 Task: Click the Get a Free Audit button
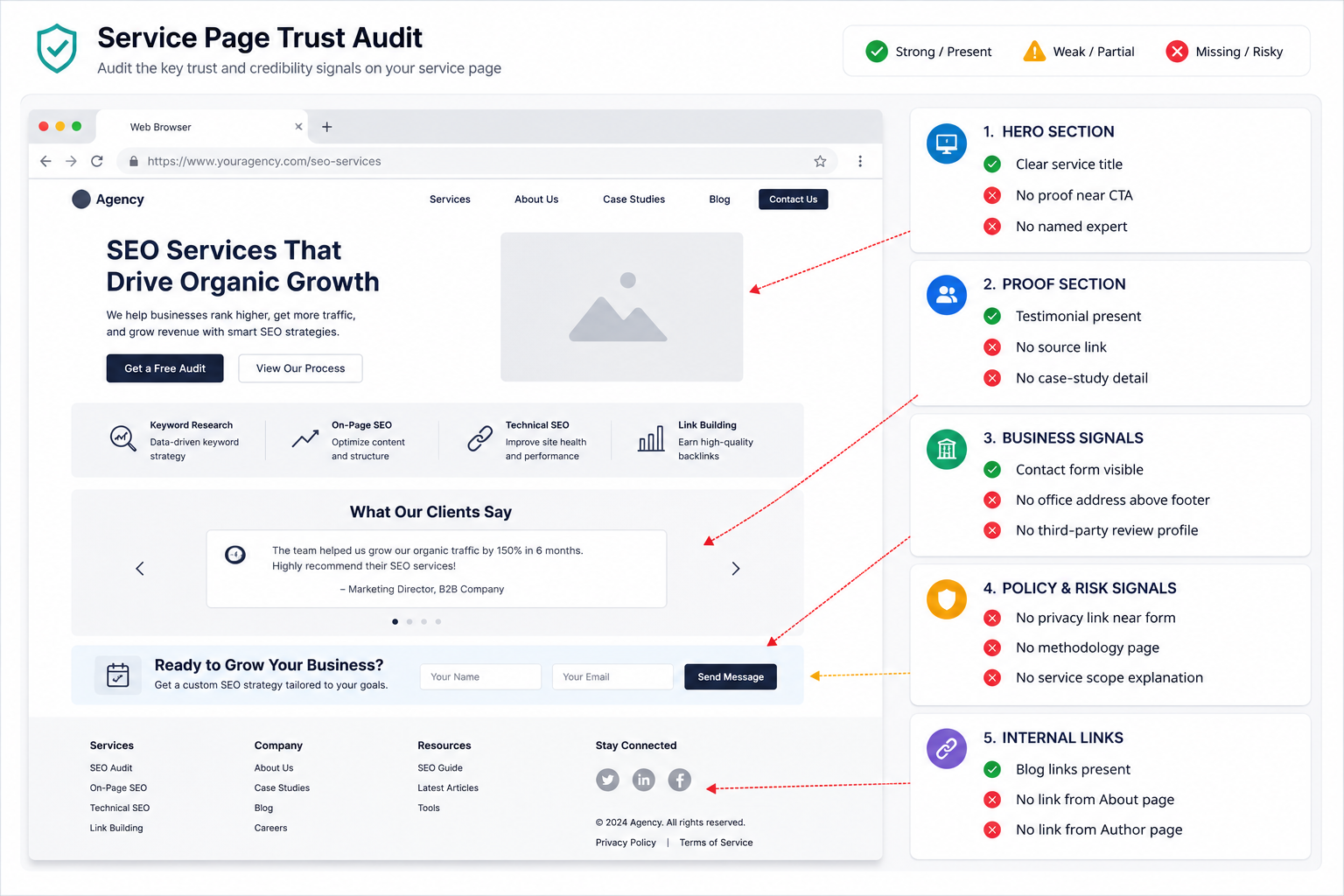(164, 368)
